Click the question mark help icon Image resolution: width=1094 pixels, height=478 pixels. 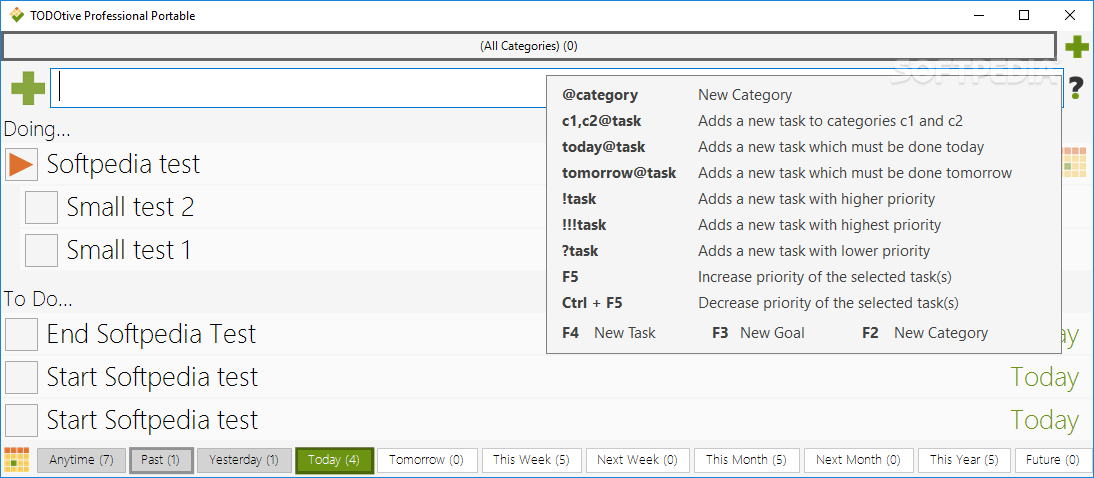tap(1078, 89)
